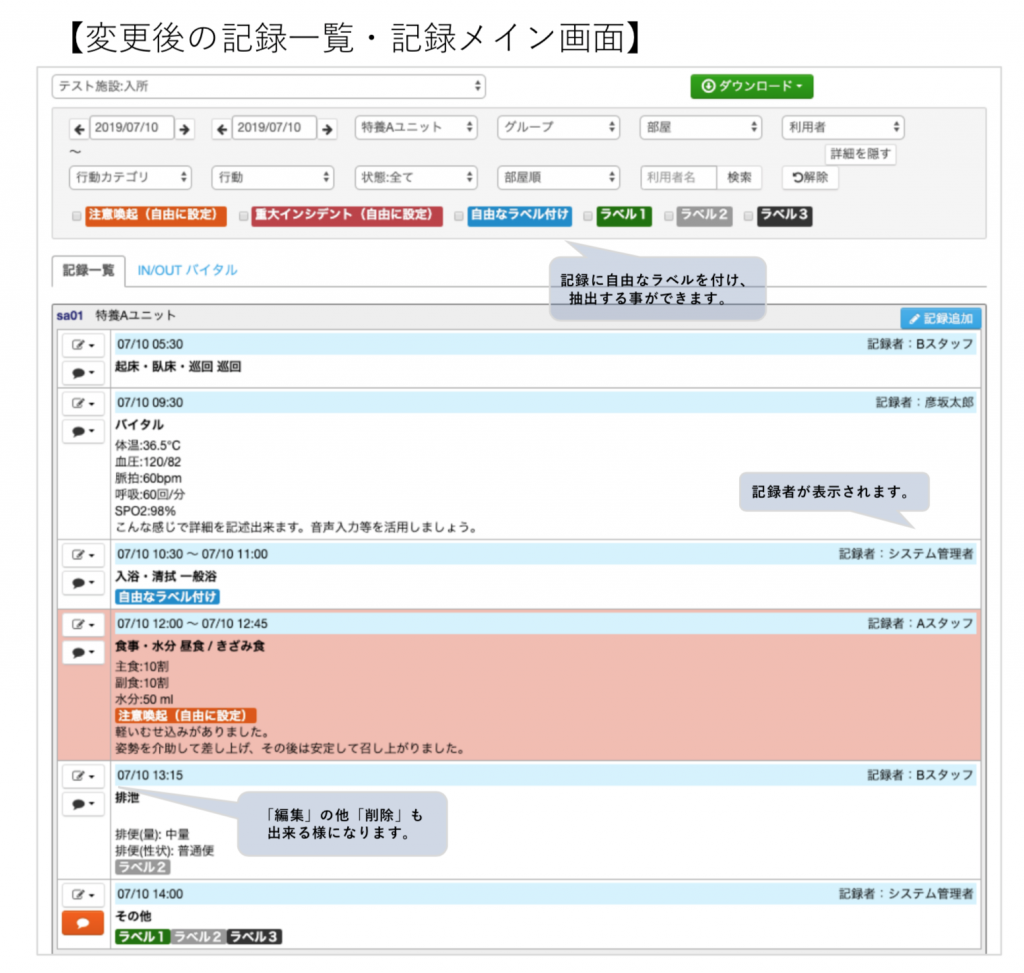
Task: Enable the 注意喚起 label checkbox
Action: point(77,216)
